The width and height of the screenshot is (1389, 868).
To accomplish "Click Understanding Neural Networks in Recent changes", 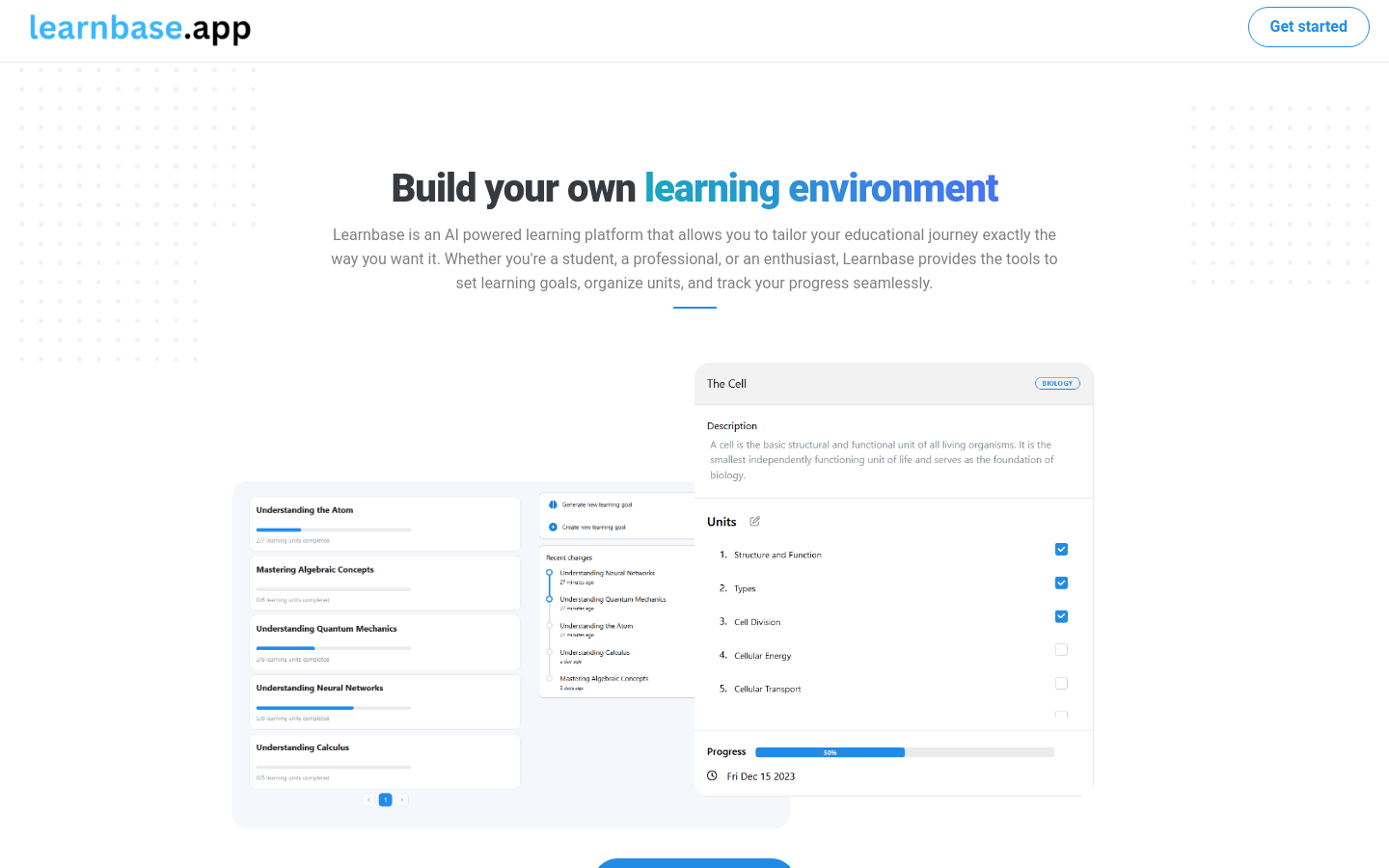I will tap(608, 573).
